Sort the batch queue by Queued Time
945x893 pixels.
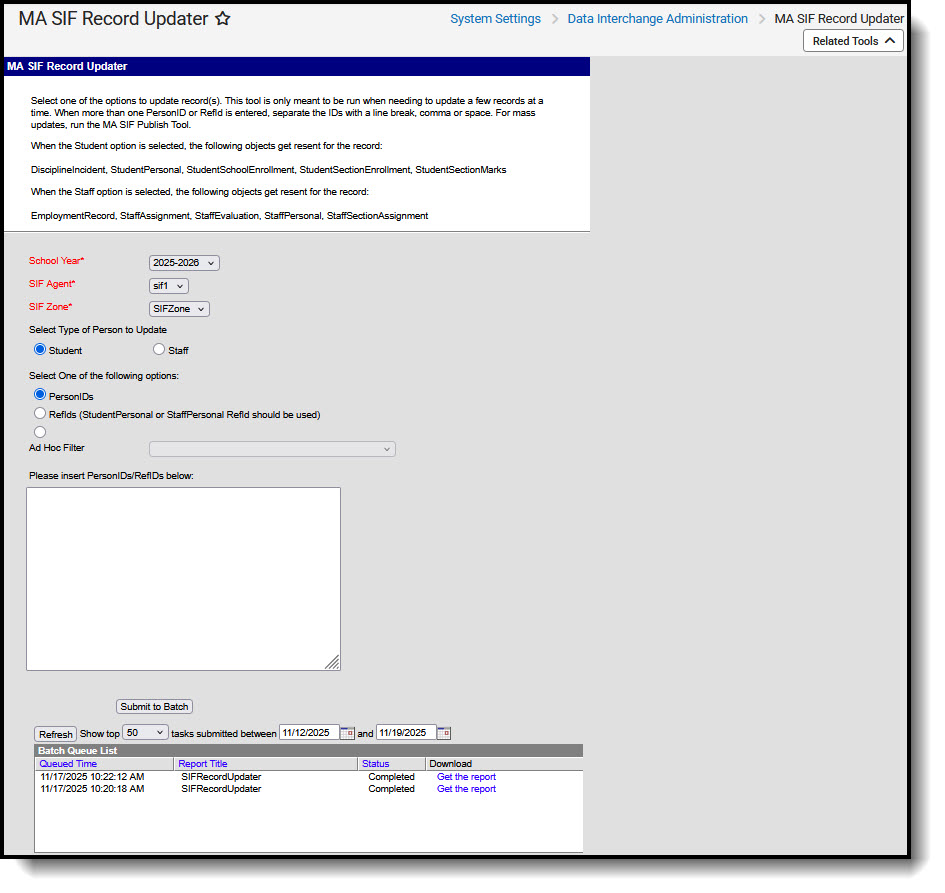(67, 763)
